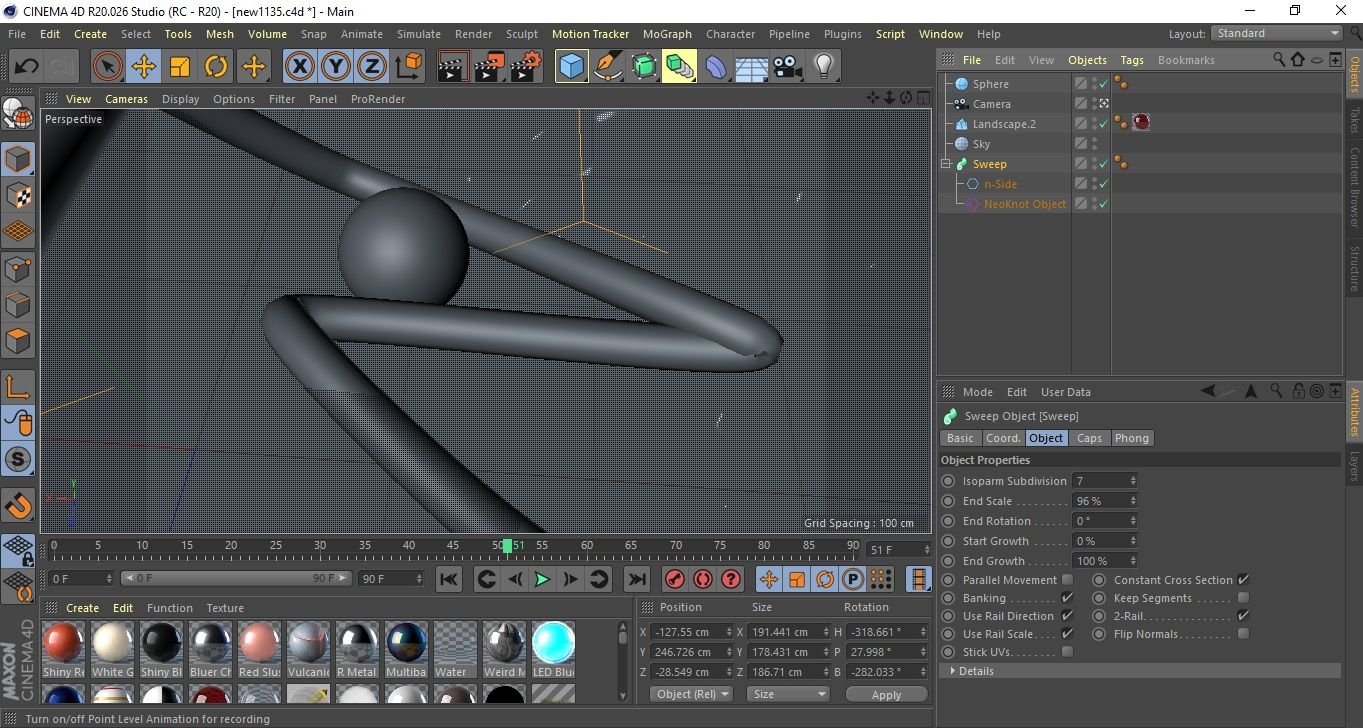The image size is (1363, 728).
Task: Open Edit Render Settings icon
Action: pyautogui.click(x=525, y=67)
